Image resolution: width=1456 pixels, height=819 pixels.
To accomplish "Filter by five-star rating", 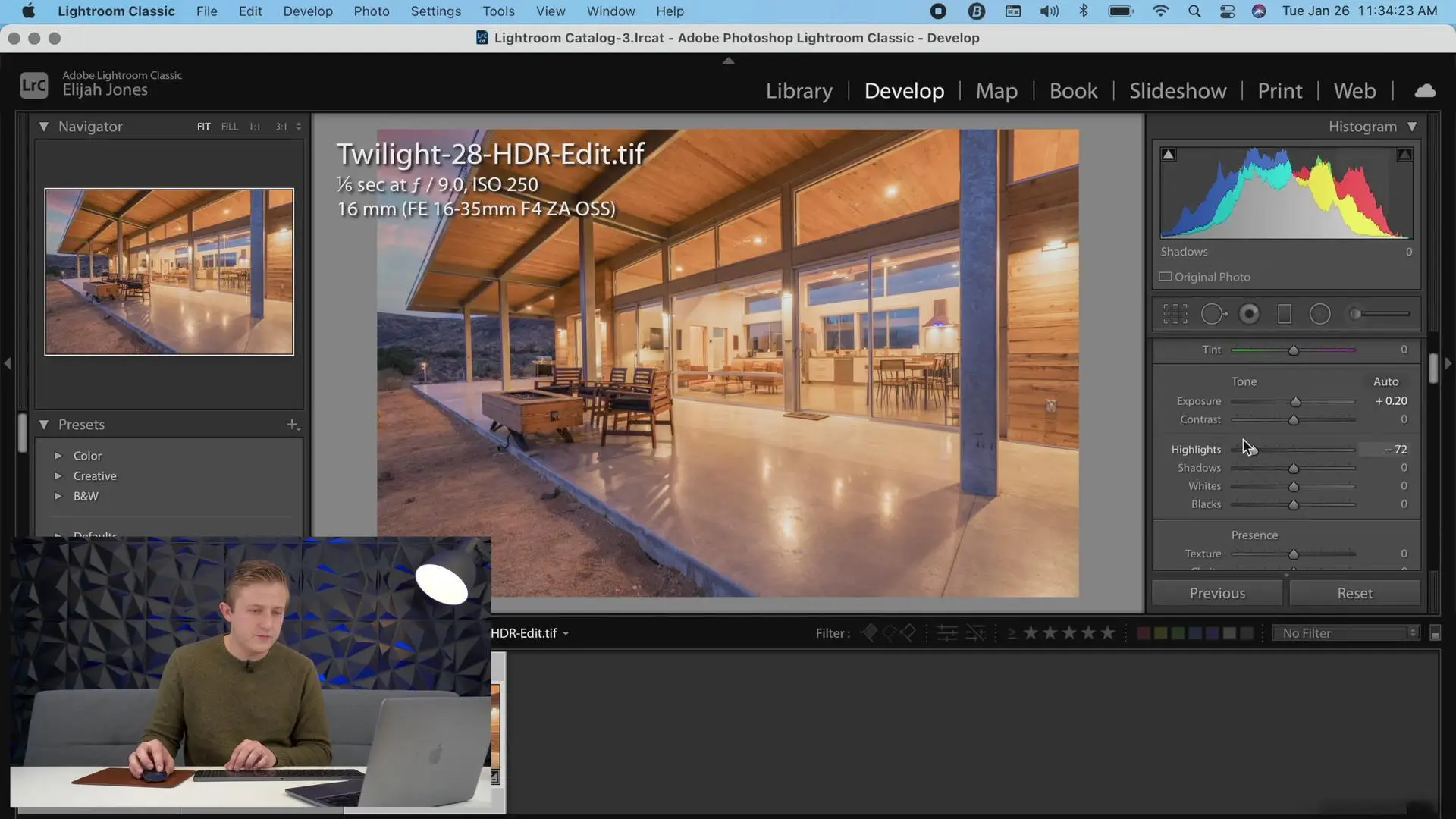I will pyautogui.click(x=1108, y=633).
